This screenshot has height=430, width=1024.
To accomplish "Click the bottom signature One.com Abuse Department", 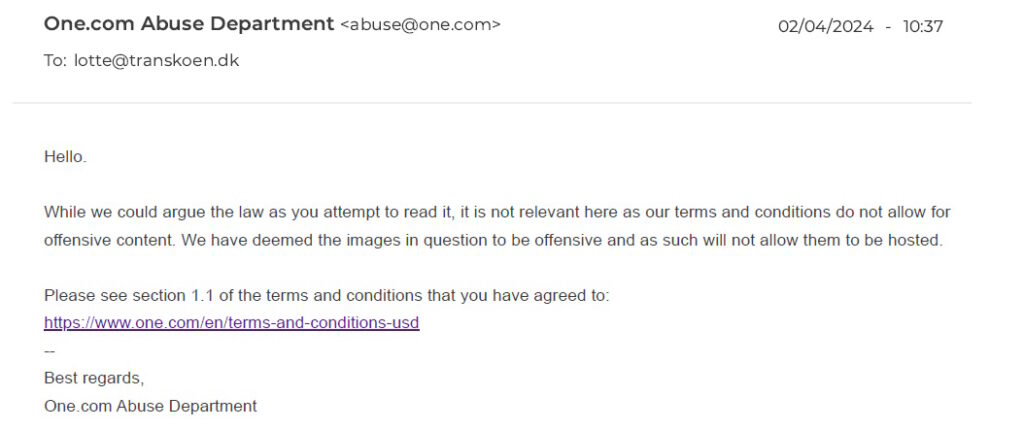I will click(150, 406).
